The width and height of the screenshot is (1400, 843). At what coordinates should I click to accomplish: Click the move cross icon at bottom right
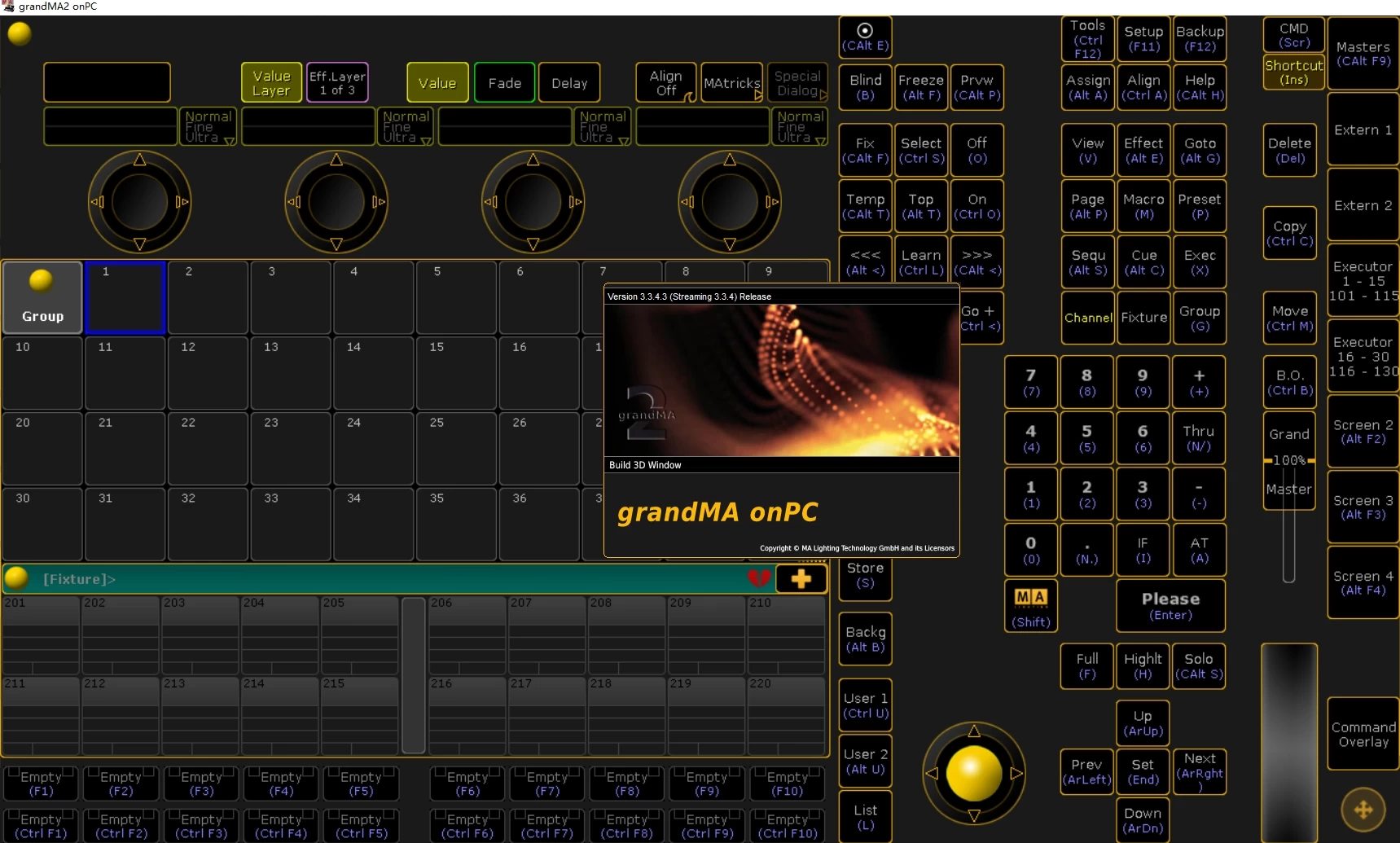pyautogui.click(x=1363, y=810)
